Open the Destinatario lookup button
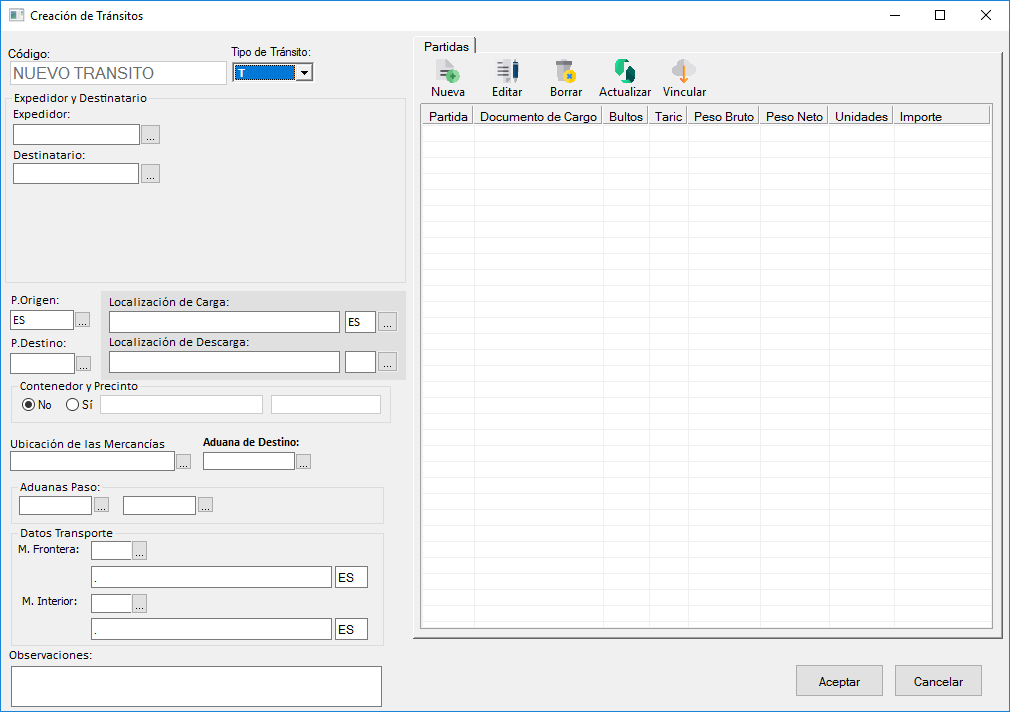The image size is (1010, 712). (150, 174)
